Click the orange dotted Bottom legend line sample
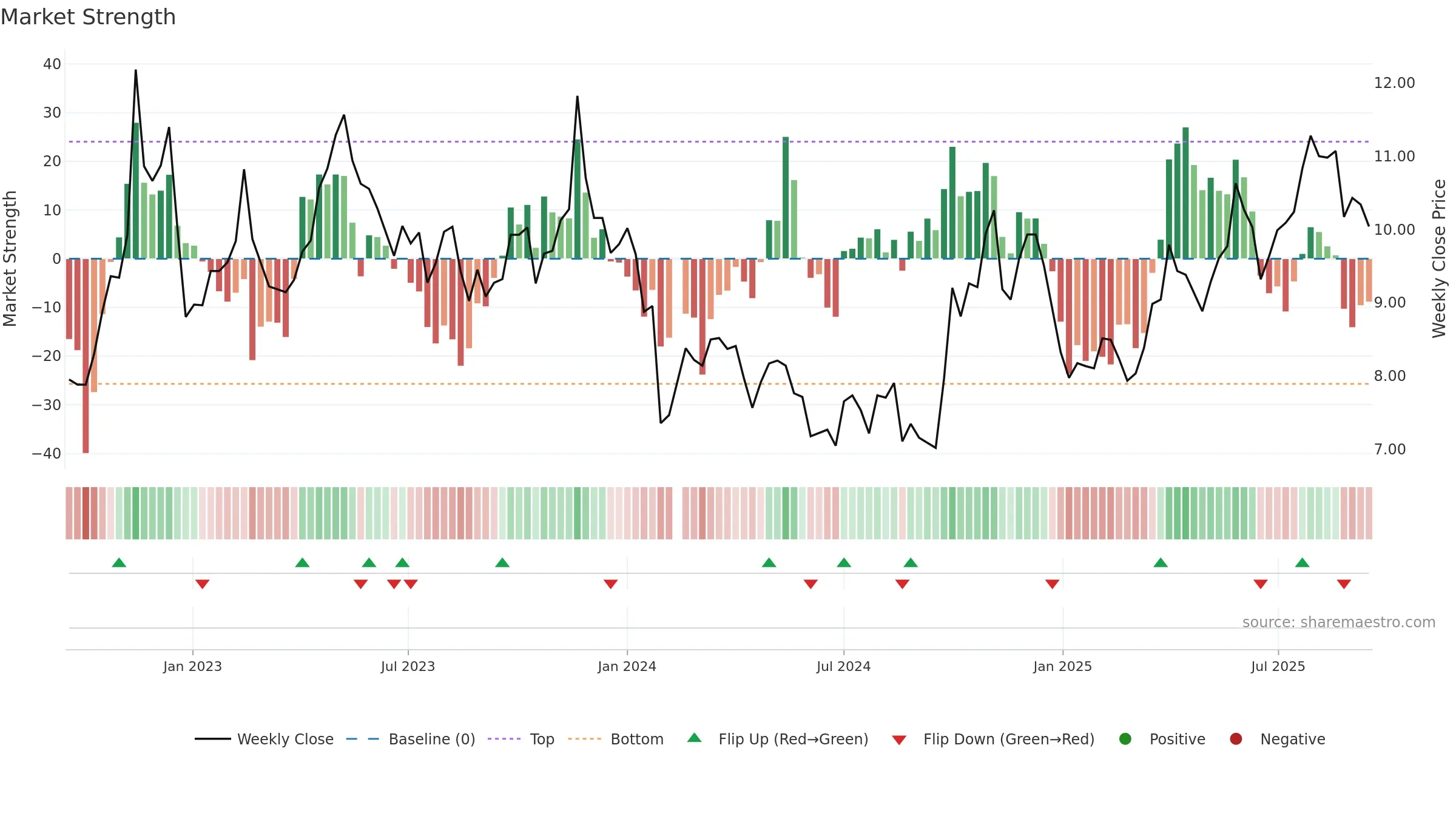This screenshot has height=819, width=1456. (584, 739)
